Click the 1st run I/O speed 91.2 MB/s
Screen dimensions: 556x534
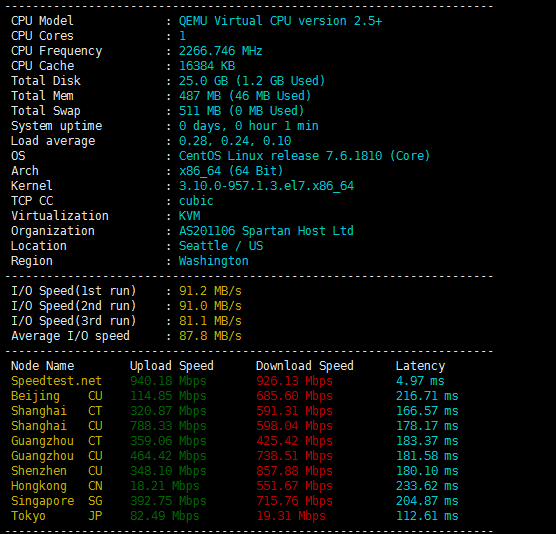210,291
